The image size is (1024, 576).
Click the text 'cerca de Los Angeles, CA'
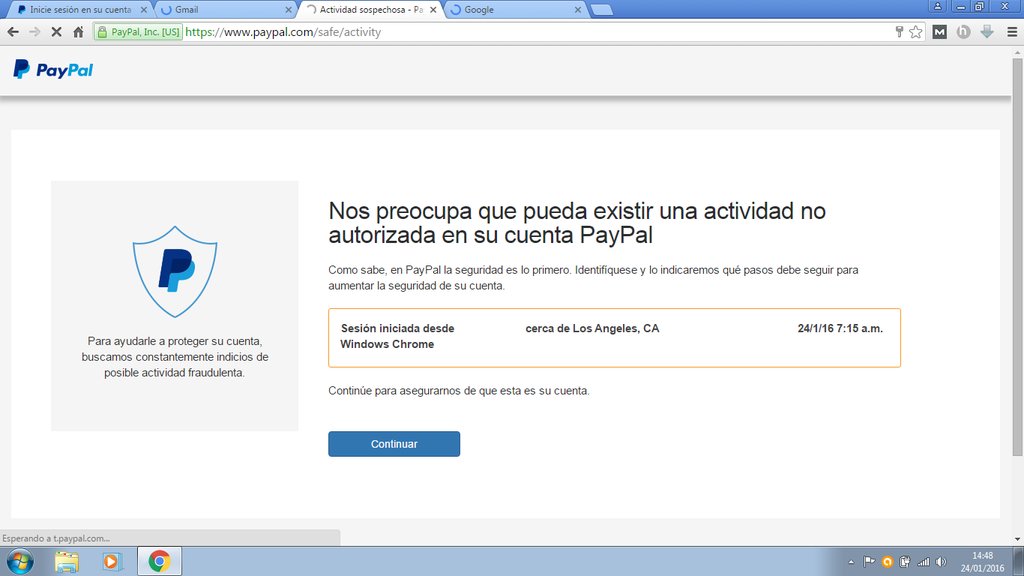(x=592, y=328)
